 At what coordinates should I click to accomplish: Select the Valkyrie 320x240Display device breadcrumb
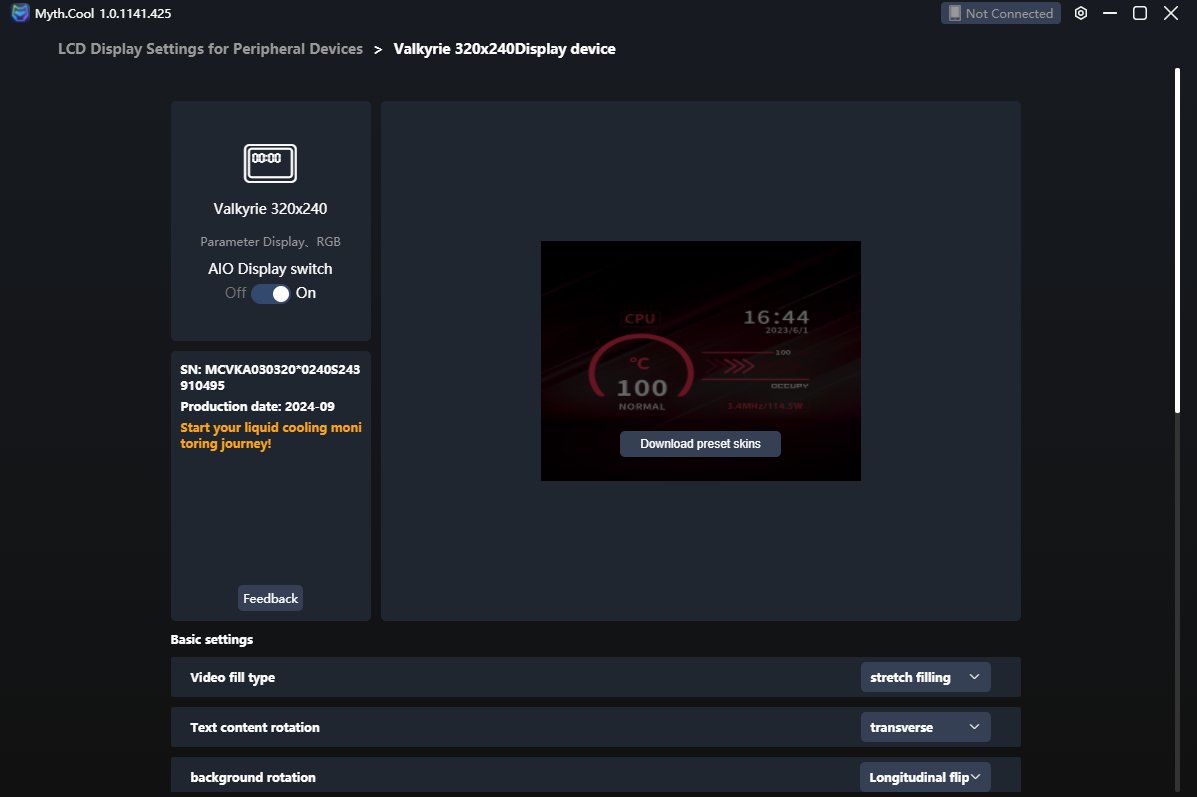point(504,49)
